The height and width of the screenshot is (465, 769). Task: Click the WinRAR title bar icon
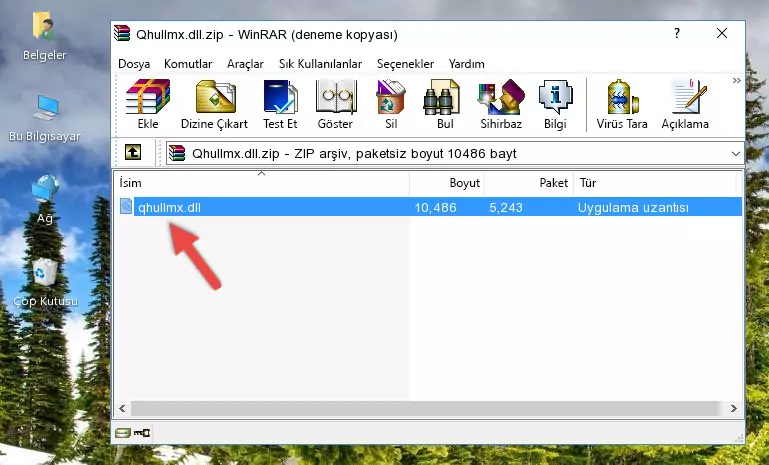pos(122,33)
